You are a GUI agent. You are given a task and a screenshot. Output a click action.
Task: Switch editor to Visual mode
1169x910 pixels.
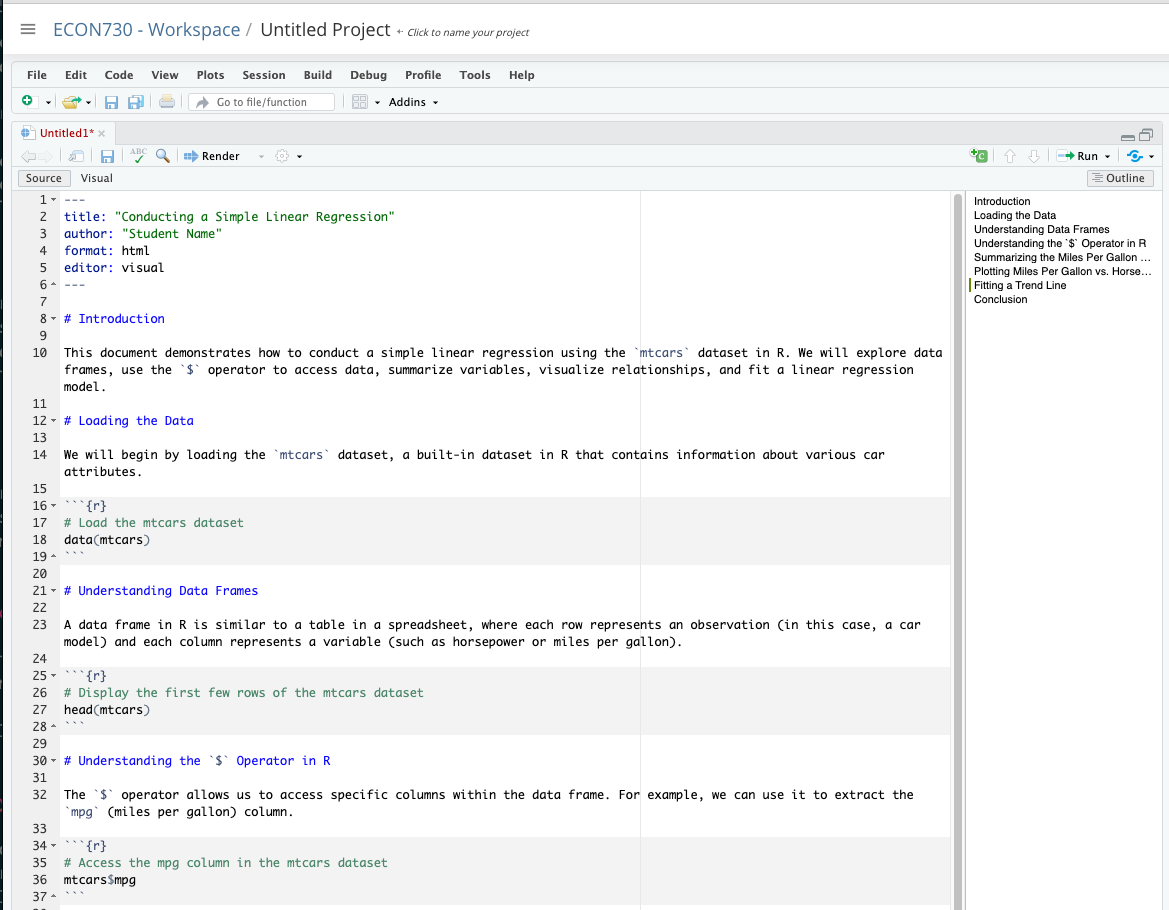tap(97, 178)
